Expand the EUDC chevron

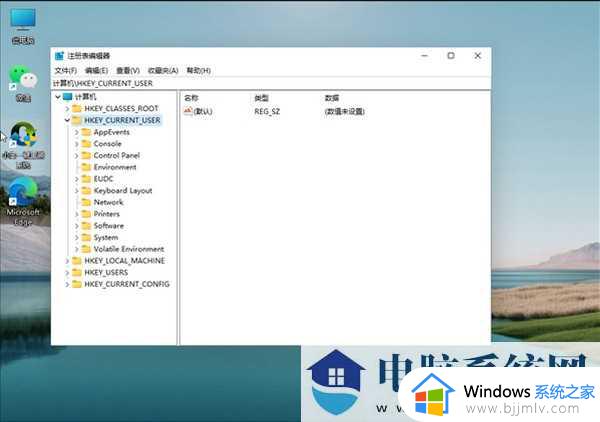tap(77, 179)
